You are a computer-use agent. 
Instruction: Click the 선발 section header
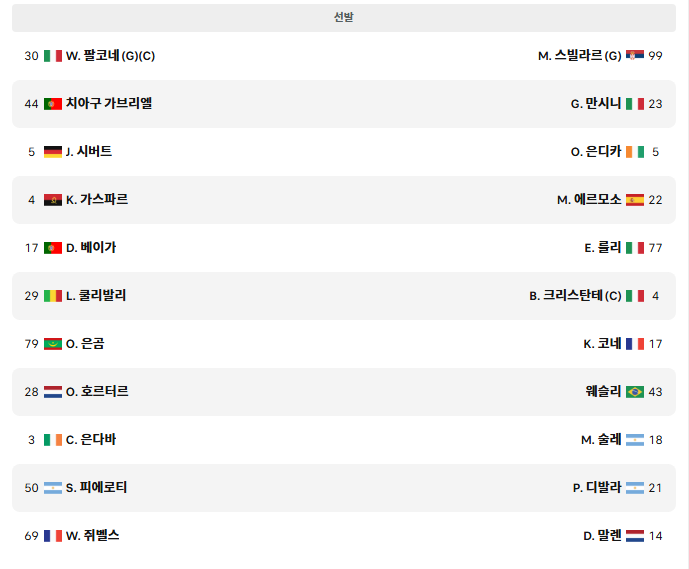pos(344,18)
